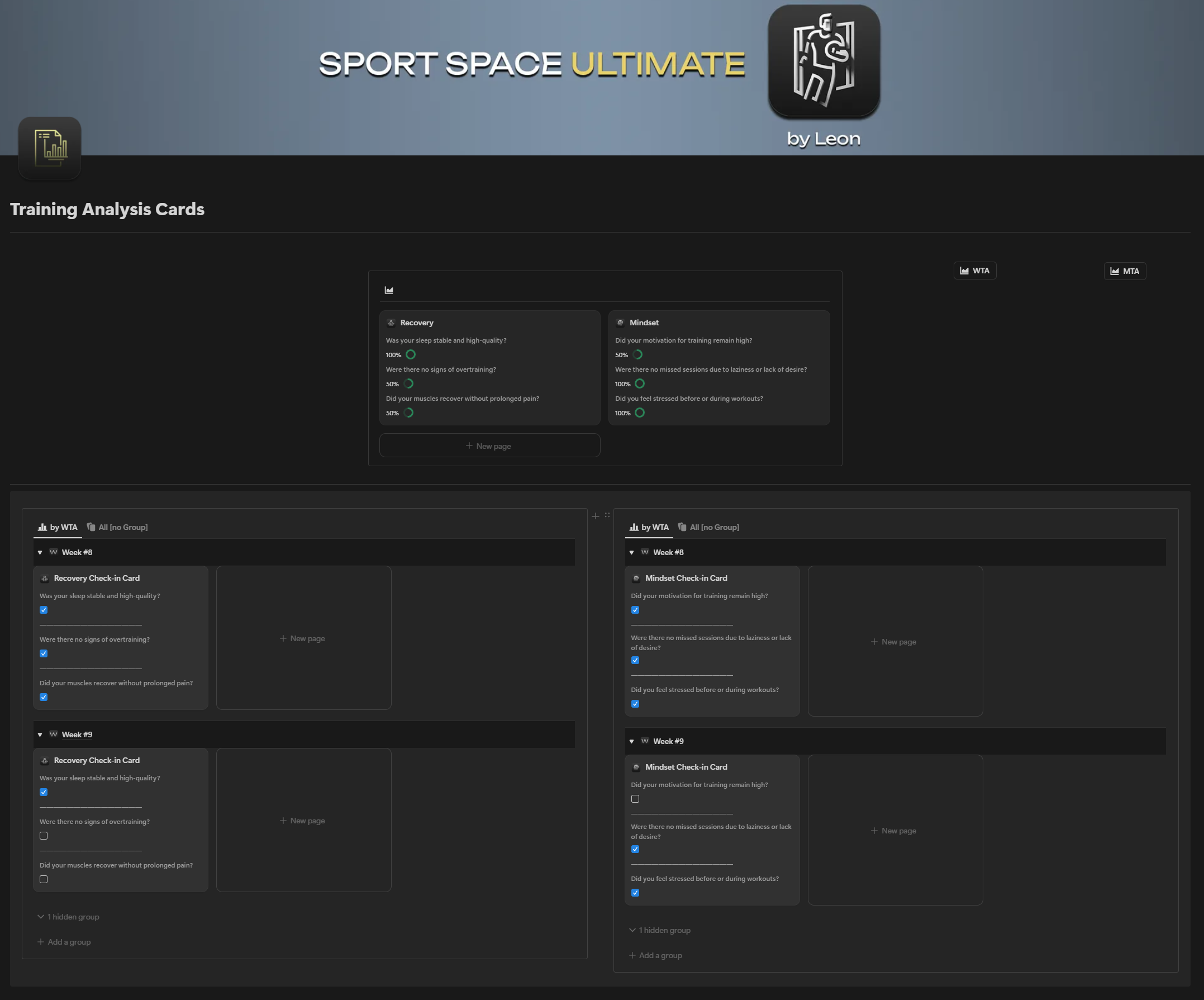Collapse Week #8 group in left panel

(40, 552)
